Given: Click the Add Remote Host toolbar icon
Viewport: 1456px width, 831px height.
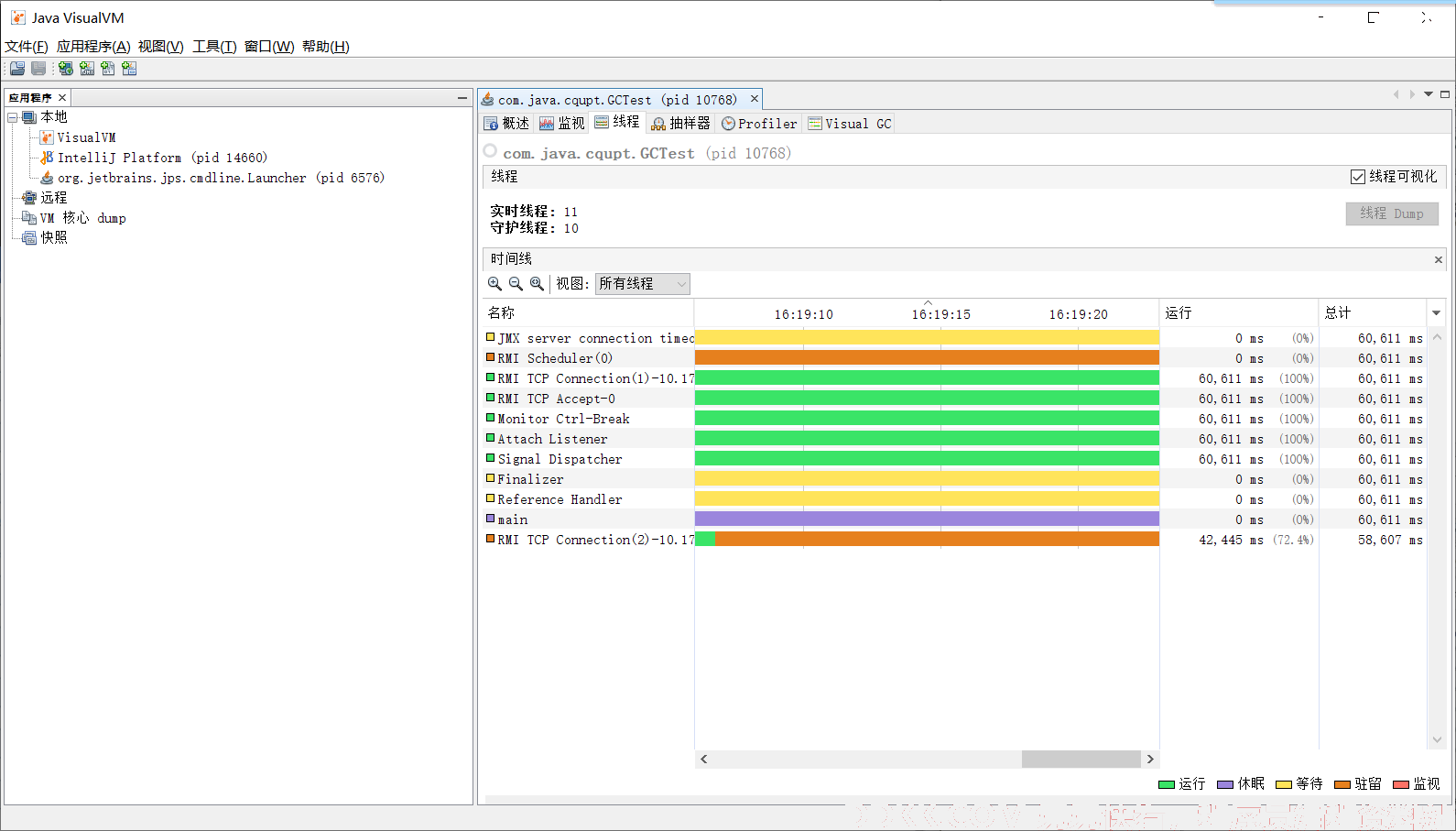Looking at the screenshot, I should point(66,69).
